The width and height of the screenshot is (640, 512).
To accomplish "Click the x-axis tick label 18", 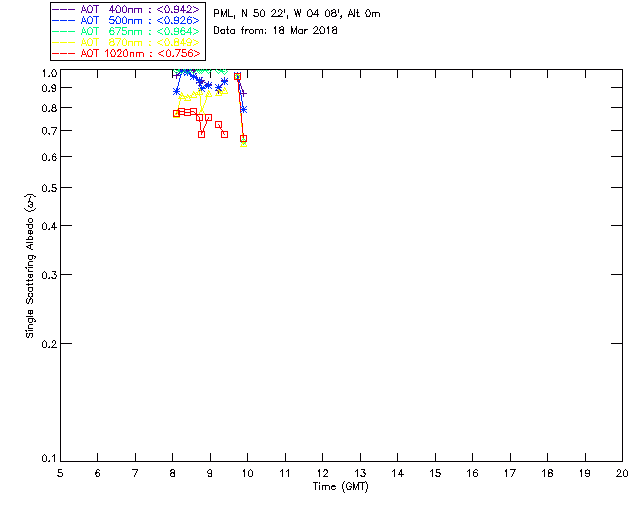I will point(547,473).
